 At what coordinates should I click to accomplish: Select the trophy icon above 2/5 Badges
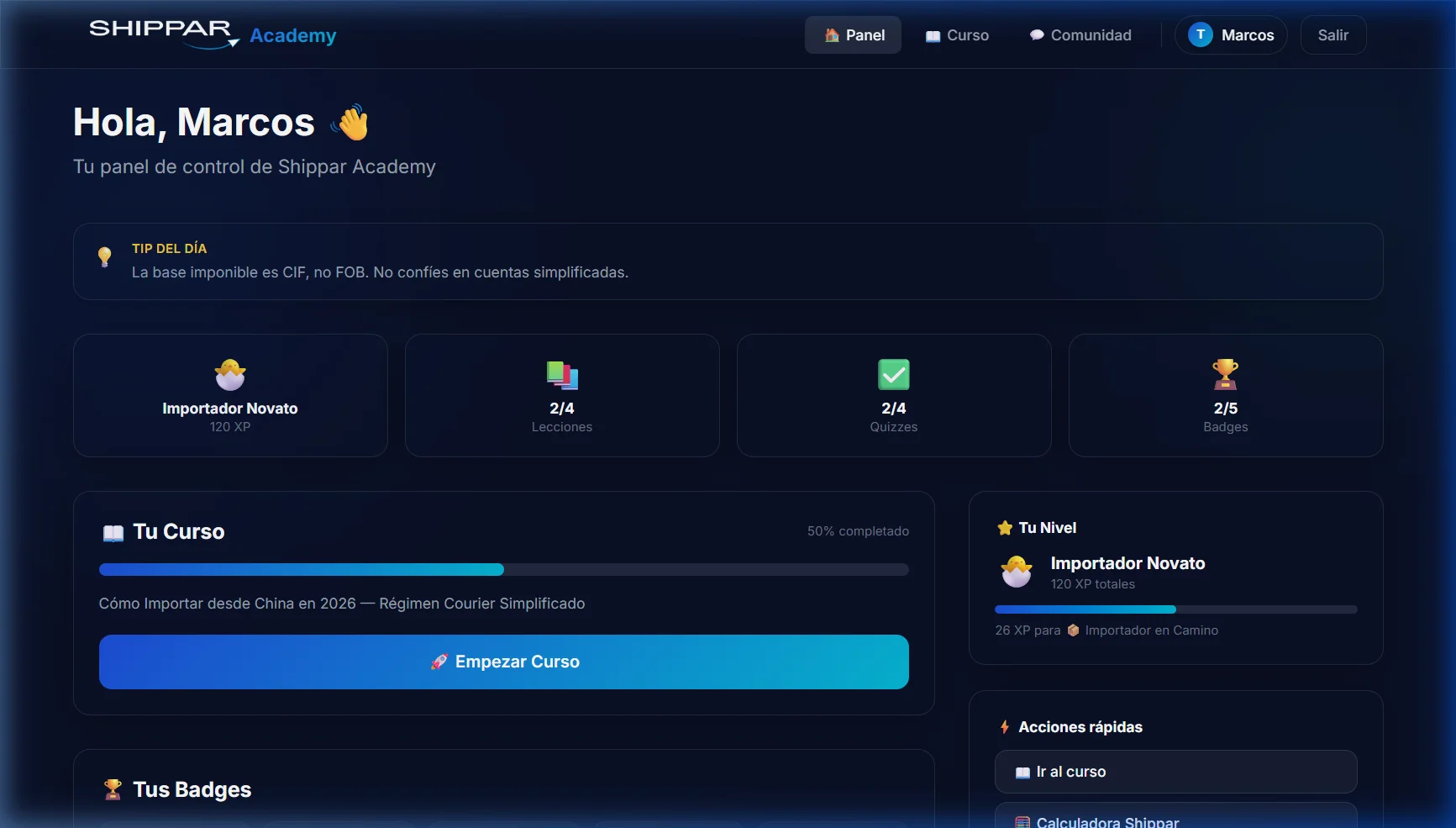[1225, 375]
